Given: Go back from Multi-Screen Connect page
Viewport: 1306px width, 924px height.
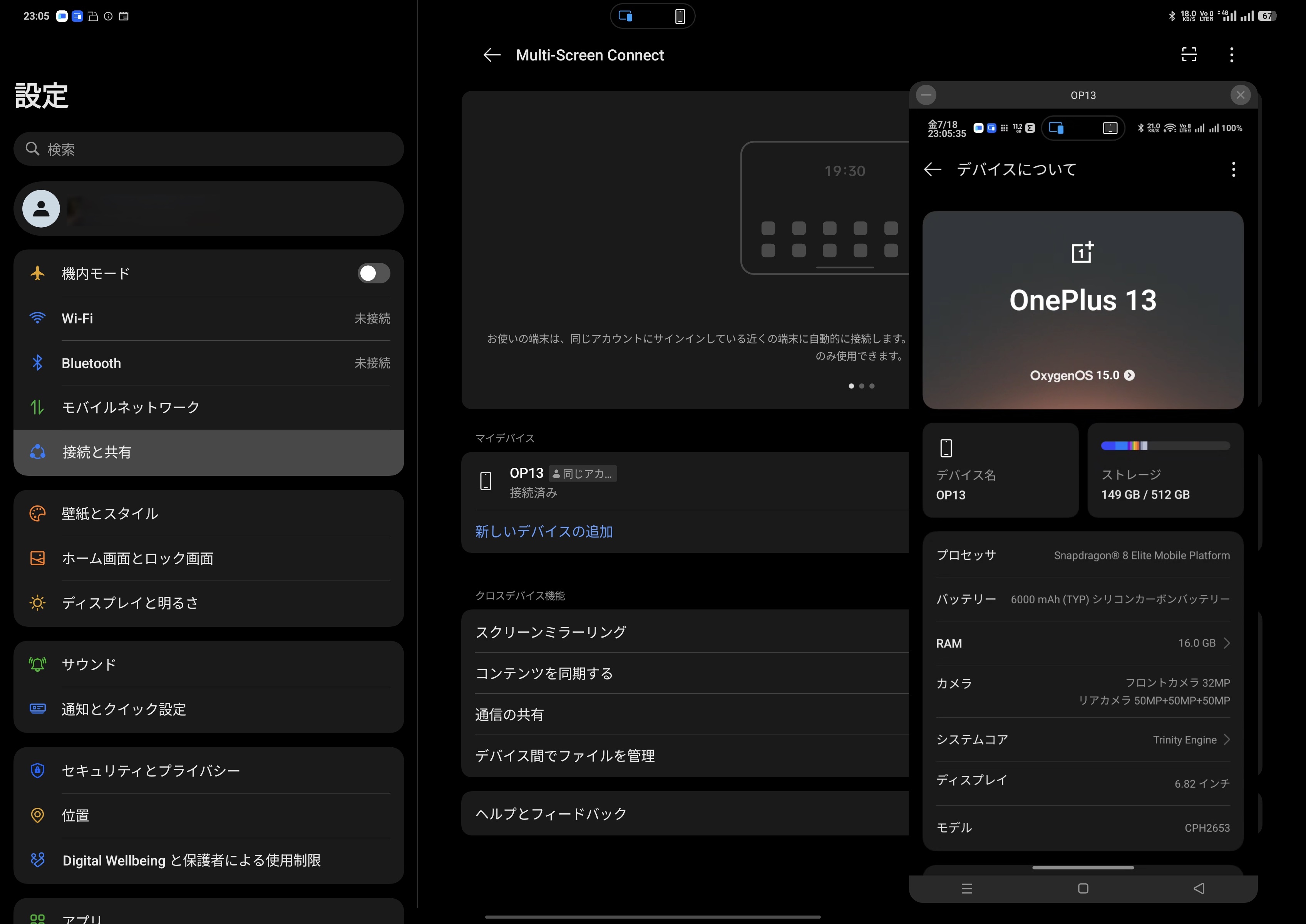Looking at the screenshot, I should point(492,55).
